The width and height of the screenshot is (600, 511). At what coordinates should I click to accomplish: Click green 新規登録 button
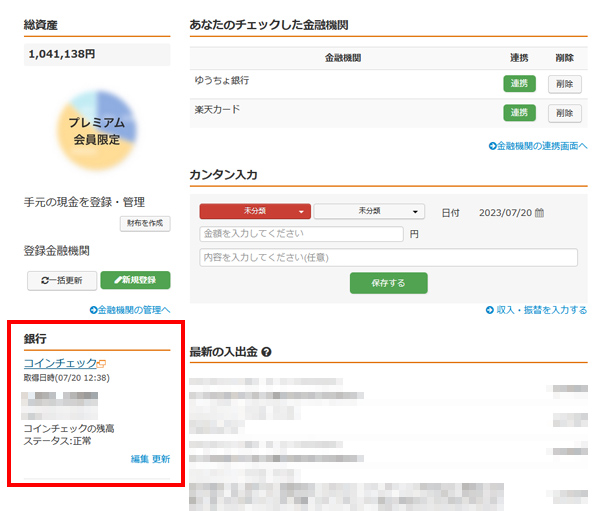pos(135,280)
